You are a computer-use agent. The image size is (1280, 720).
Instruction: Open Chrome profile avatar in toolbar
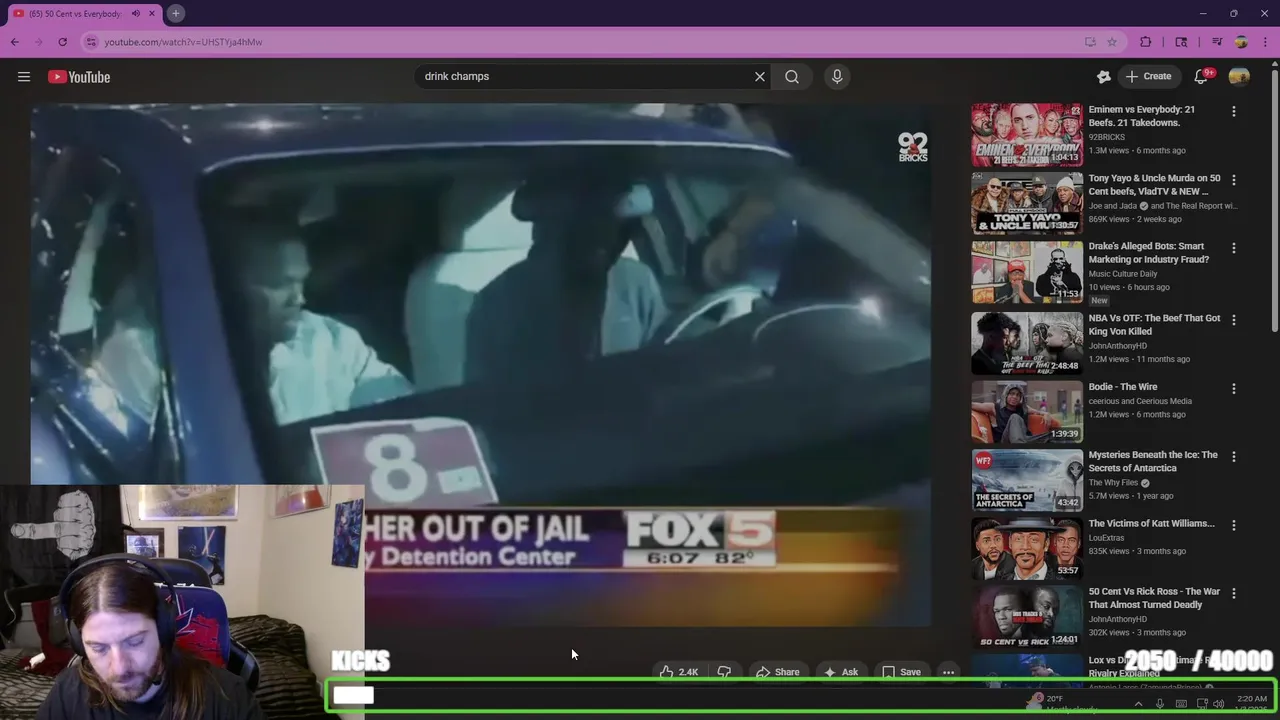click(1241, 42)
